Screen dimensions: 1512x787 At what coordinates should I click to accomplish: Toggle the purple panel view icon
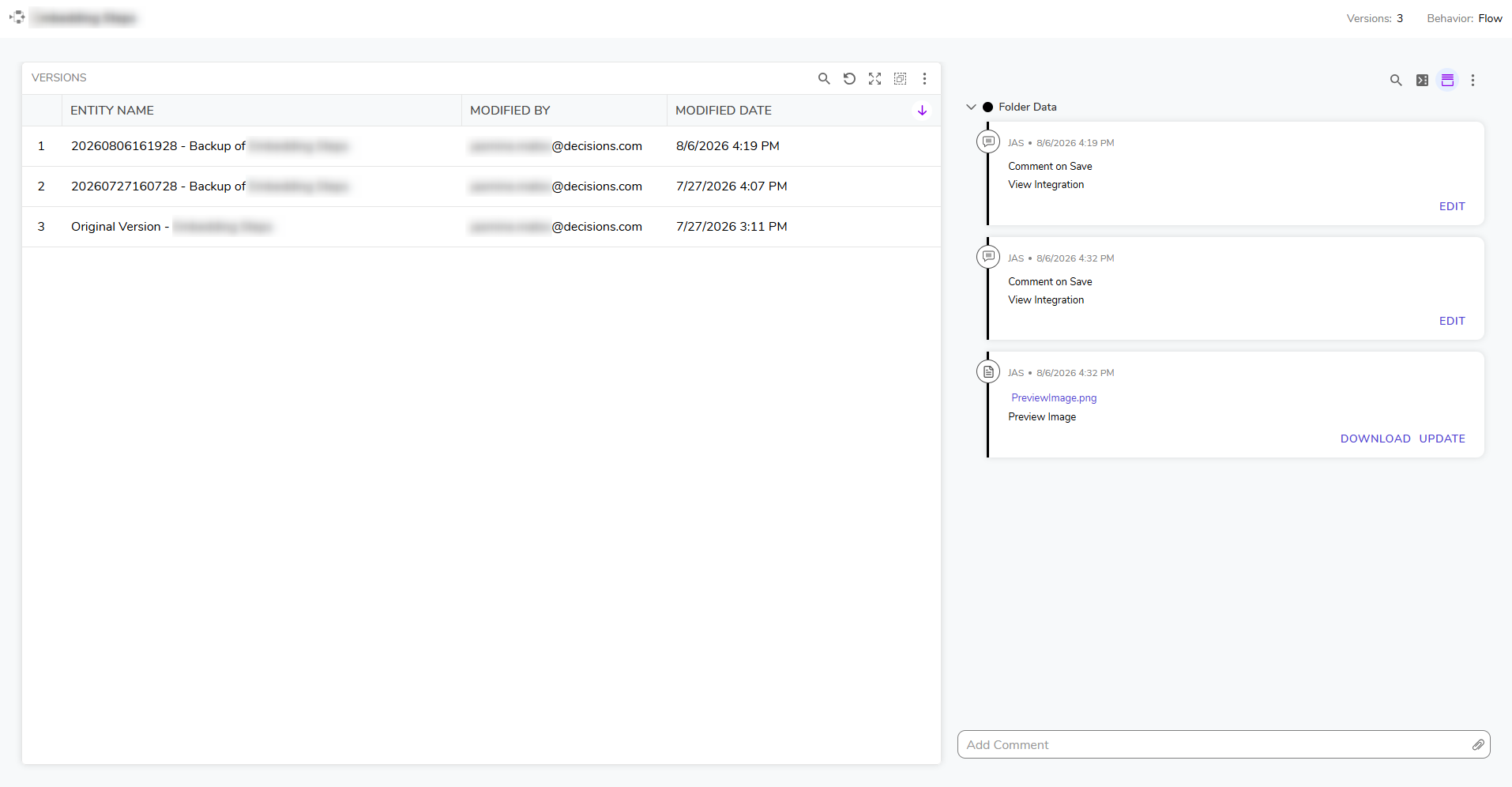click(1447, 80)
